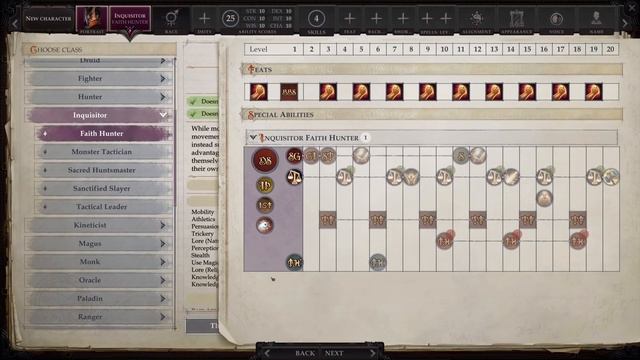Click the feat slot icon under level 19
Screen dimensions: 640x360
[593, 92]
